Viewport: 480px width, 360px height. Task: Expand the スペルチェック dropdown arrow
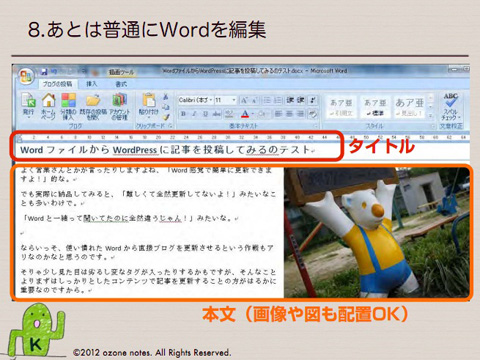pos(459,117)
